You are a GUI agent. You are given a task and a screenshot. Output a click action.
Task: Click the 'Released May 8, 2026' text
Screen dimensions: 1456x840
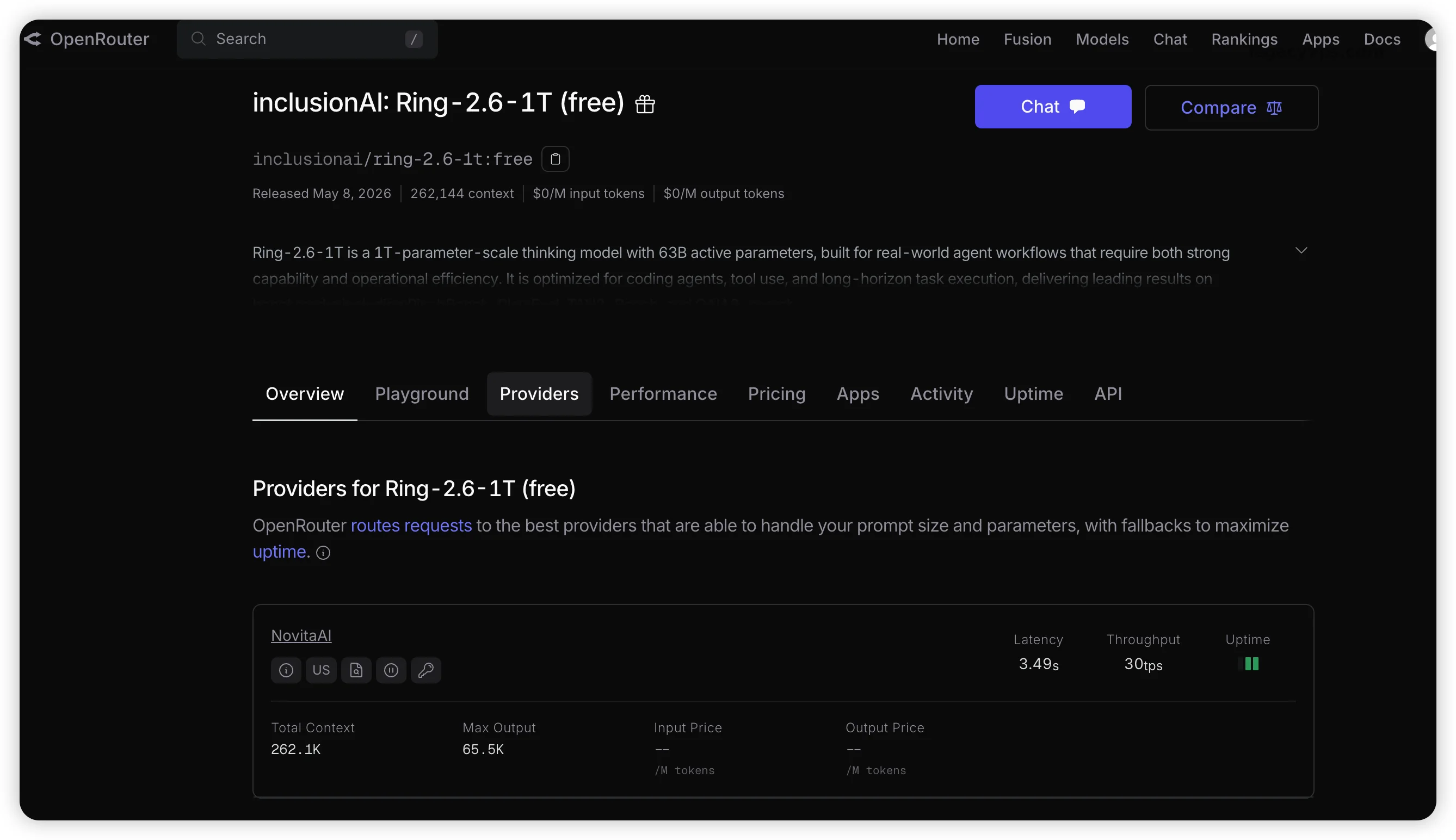[322, 193]
